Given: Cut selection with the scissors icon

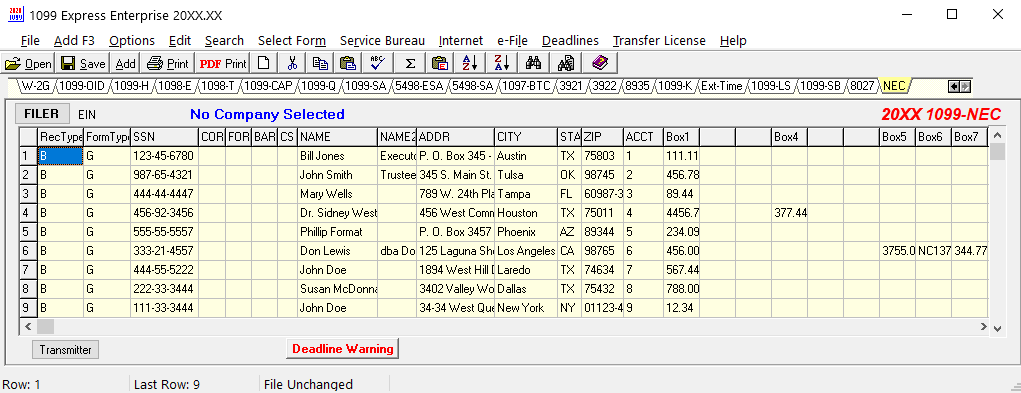Looking at the screenshot, I should 292,63.
